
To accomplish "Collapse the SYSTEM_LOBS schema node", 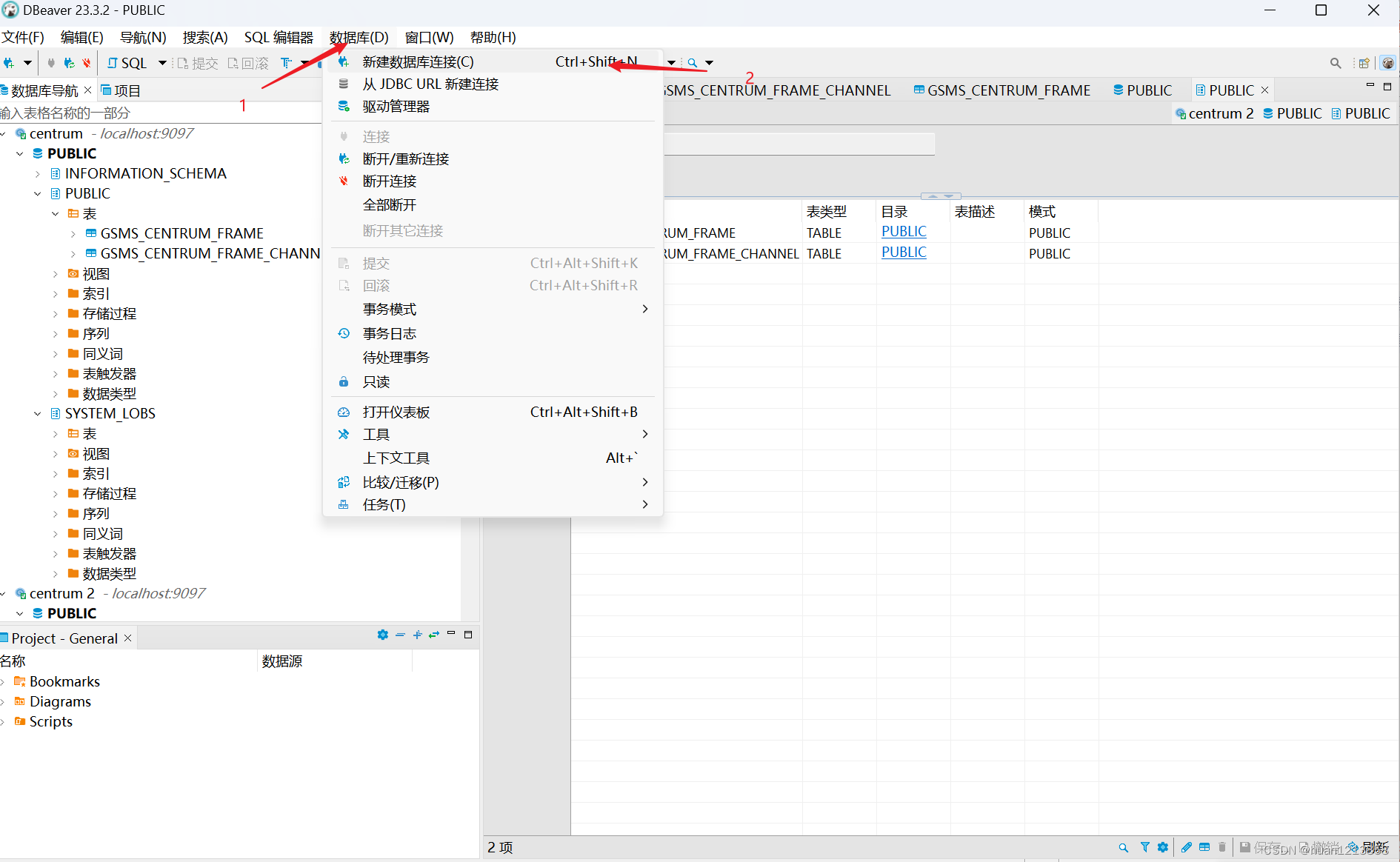I will pos(38,414).
